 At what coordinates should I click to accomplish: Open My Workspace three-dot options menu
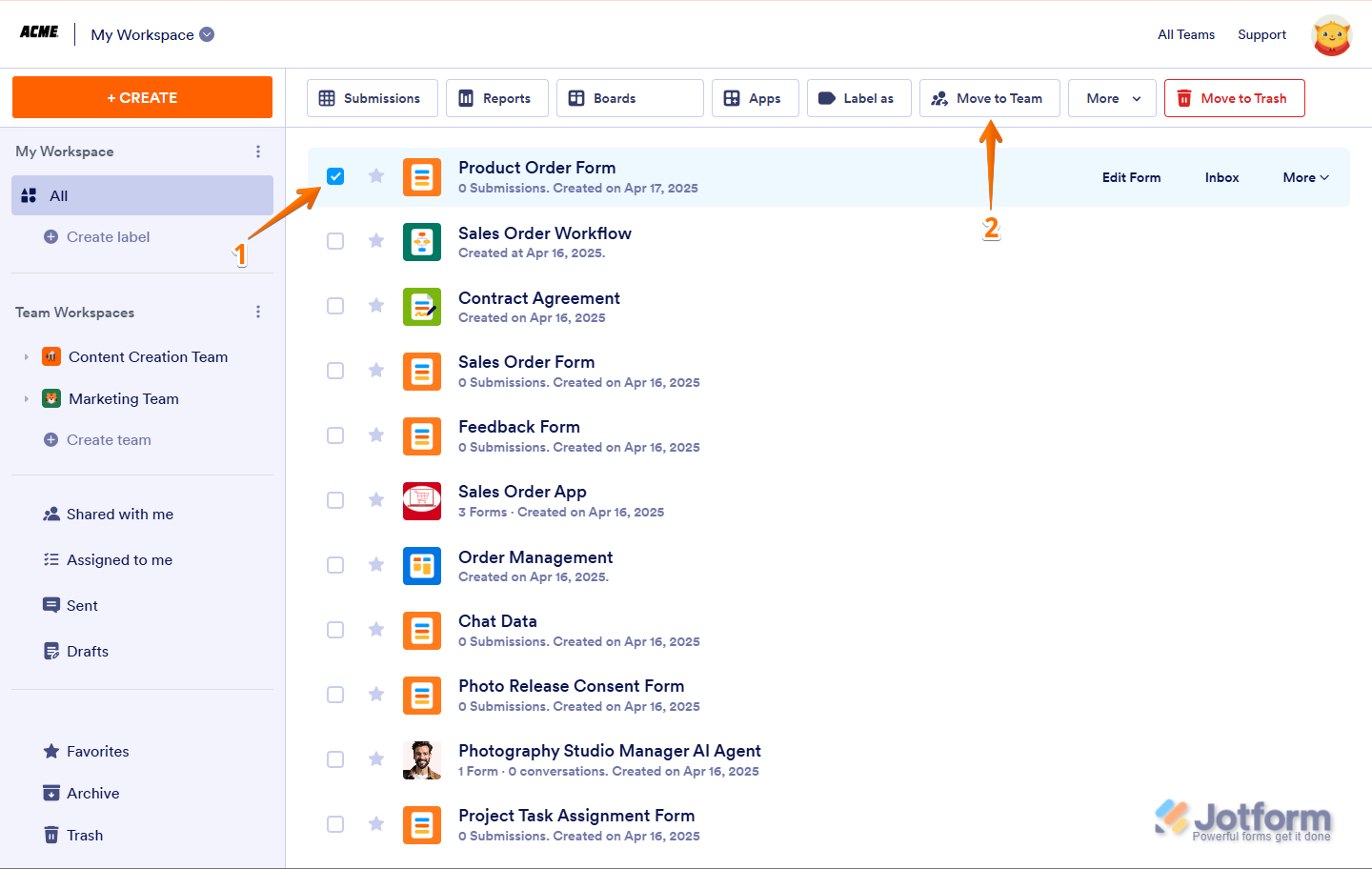pos(258,152)
